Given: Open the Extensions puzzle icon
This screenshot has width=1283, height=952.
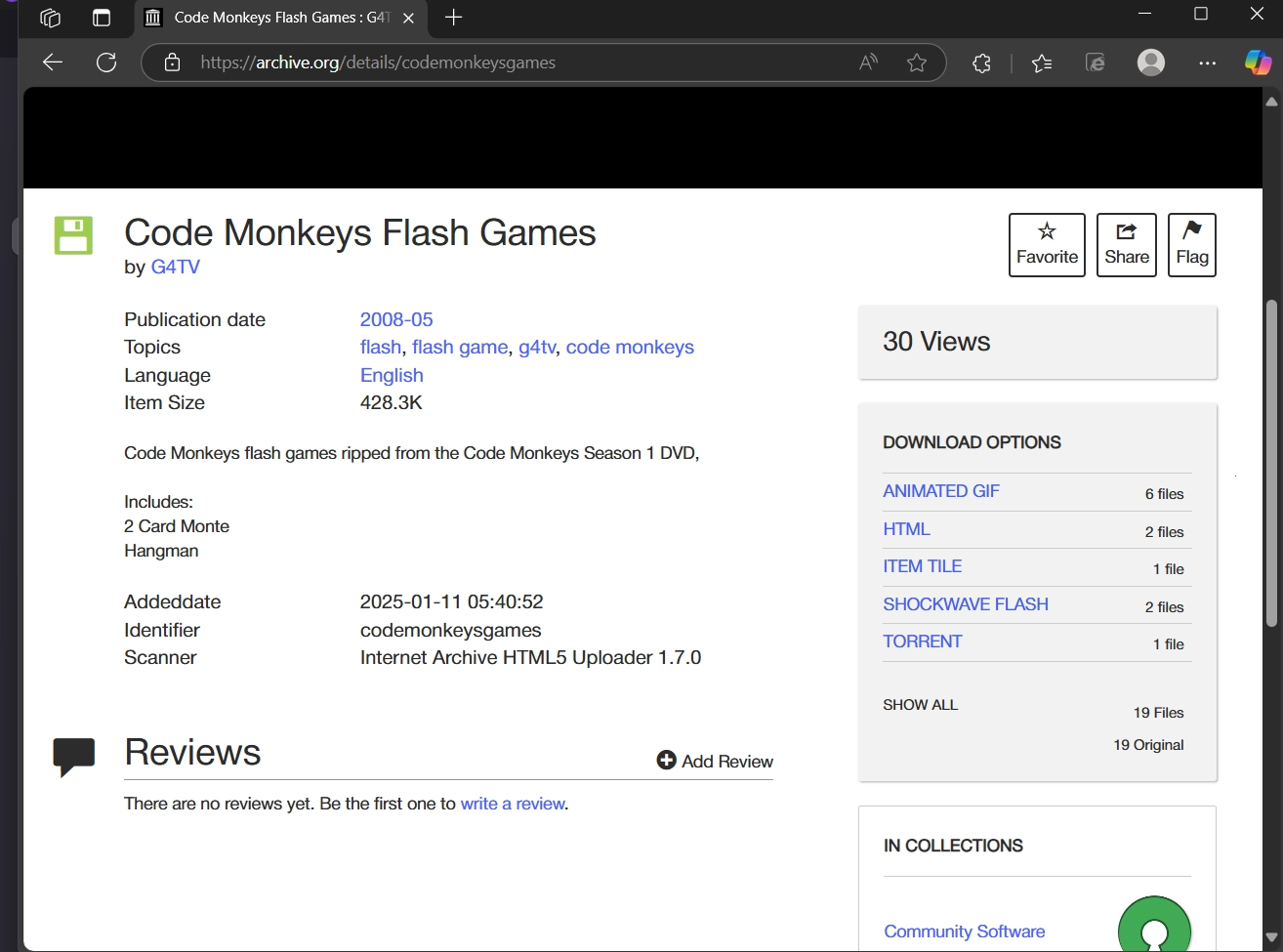Looking at the screenshot, I should tap(981, 62).
